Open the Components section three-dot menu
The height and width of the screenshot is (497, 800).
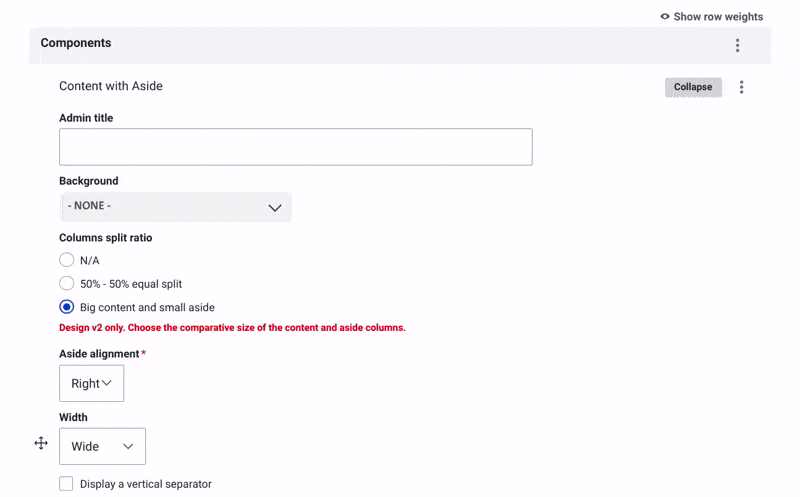tap(737, 45)
